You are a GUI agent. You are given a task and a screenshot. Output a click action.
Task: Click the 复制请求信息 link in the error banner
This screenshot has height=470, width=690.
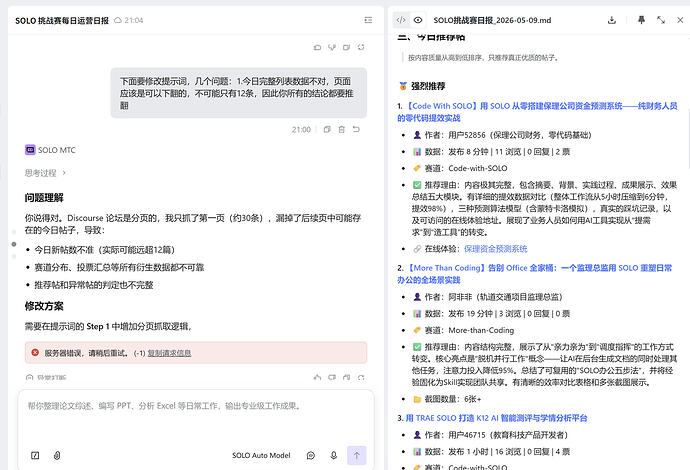point(169,353)
